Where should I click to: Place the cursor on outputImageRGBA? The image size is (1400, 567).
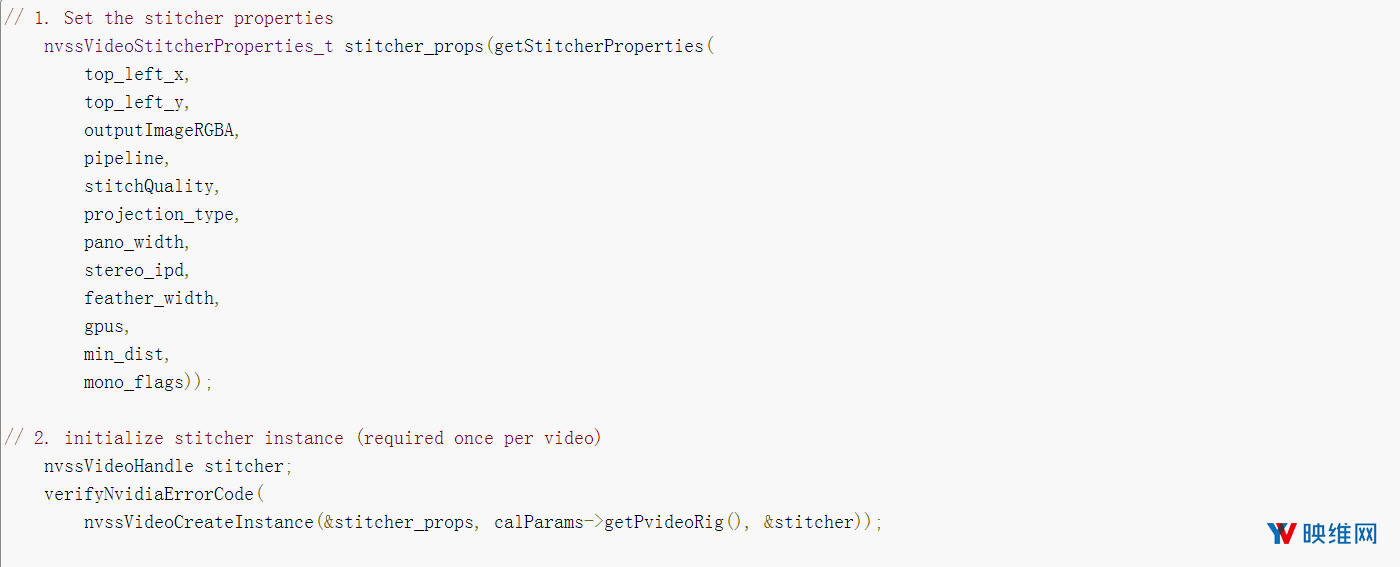click(x=160, y=130)
